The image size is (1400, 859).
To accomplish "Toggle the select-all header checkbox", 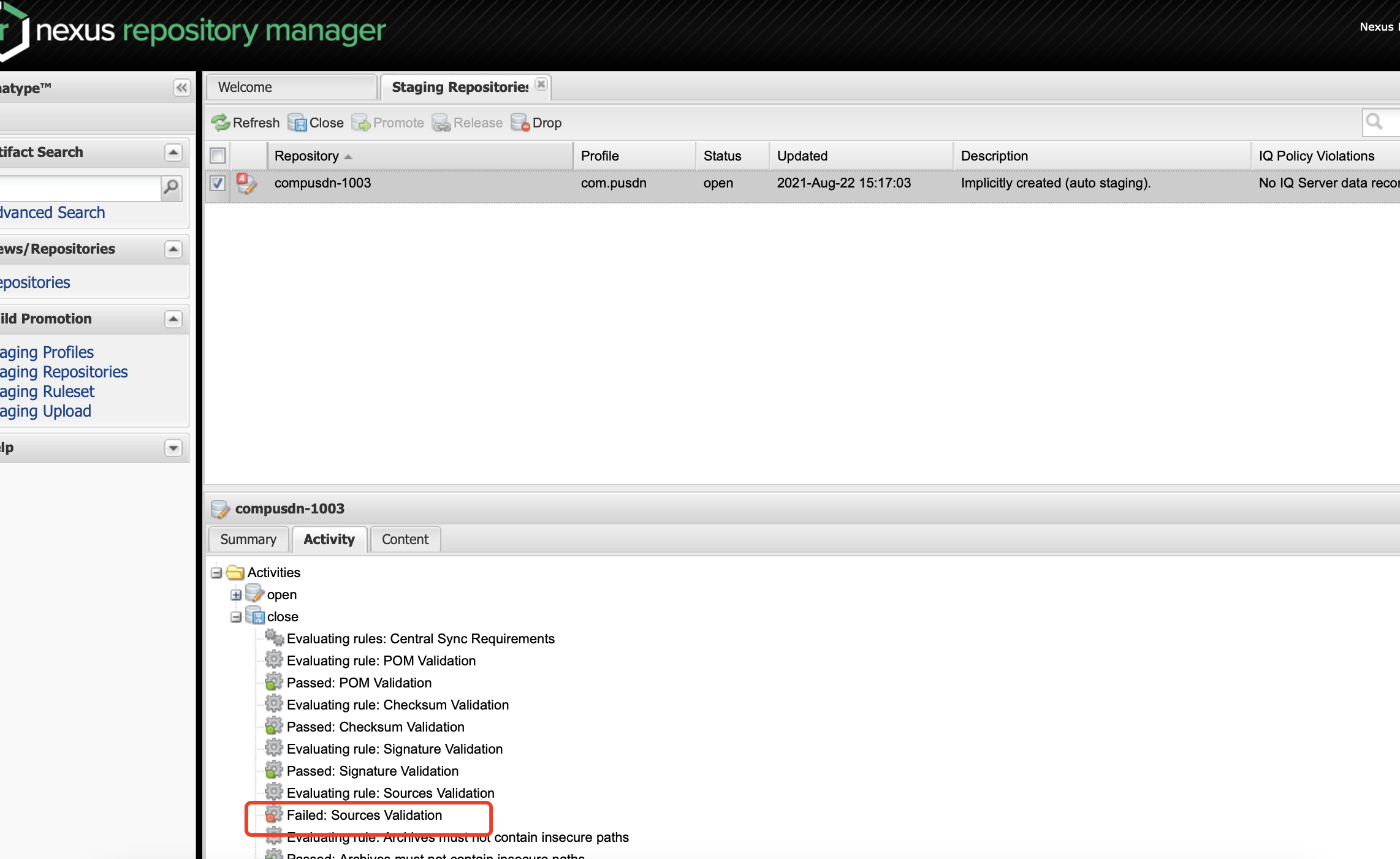I will 218,156.
